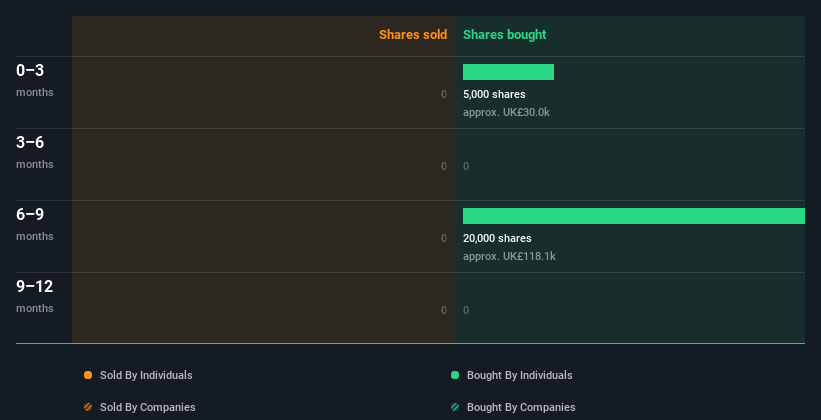The width and height of the screenshot is (821, 420).
Task: Select the 0–3 months row label
Action: (x=35, y=80)
